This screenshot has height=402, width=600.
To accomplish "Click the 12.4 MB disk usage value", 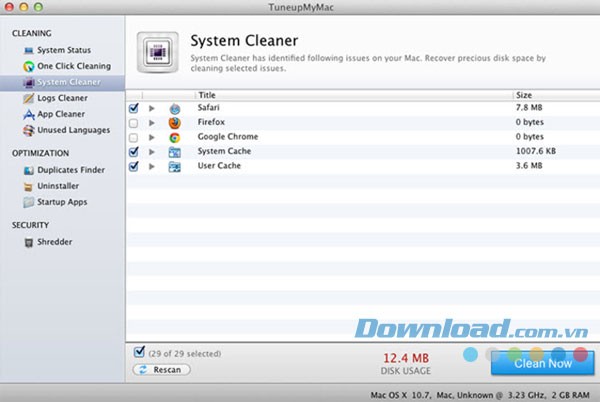I will pos(406,358).
